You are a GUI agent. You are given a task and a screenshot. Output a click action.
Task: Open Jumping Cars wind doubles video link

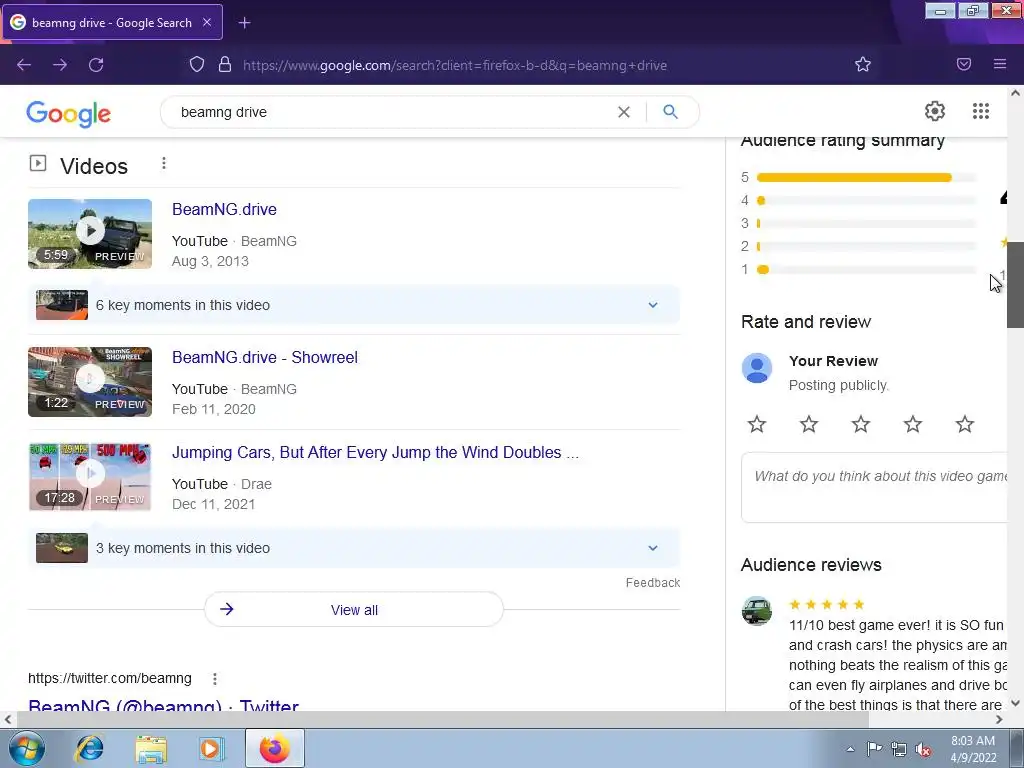376,453
